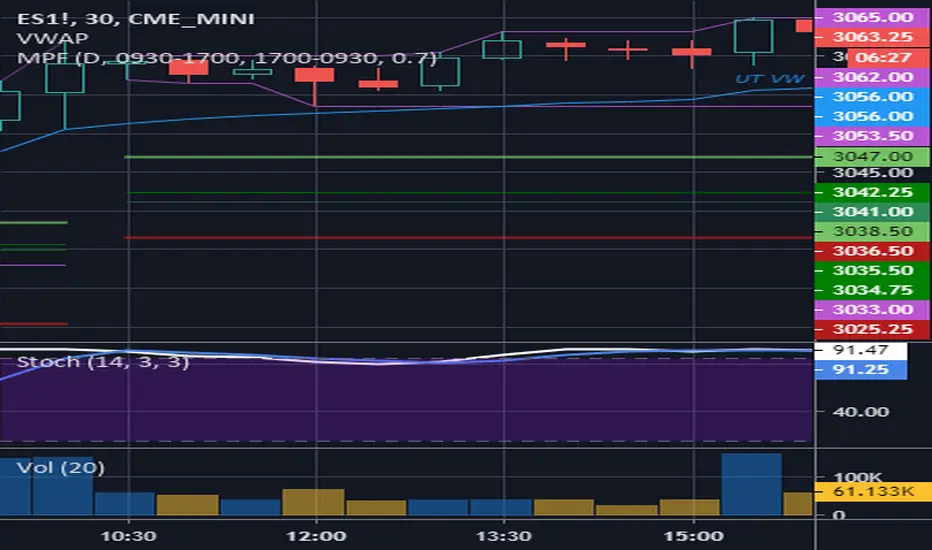Click the 3065.00 purple price label
Viewport: 932px width, 550px height.
click(872, 17)
